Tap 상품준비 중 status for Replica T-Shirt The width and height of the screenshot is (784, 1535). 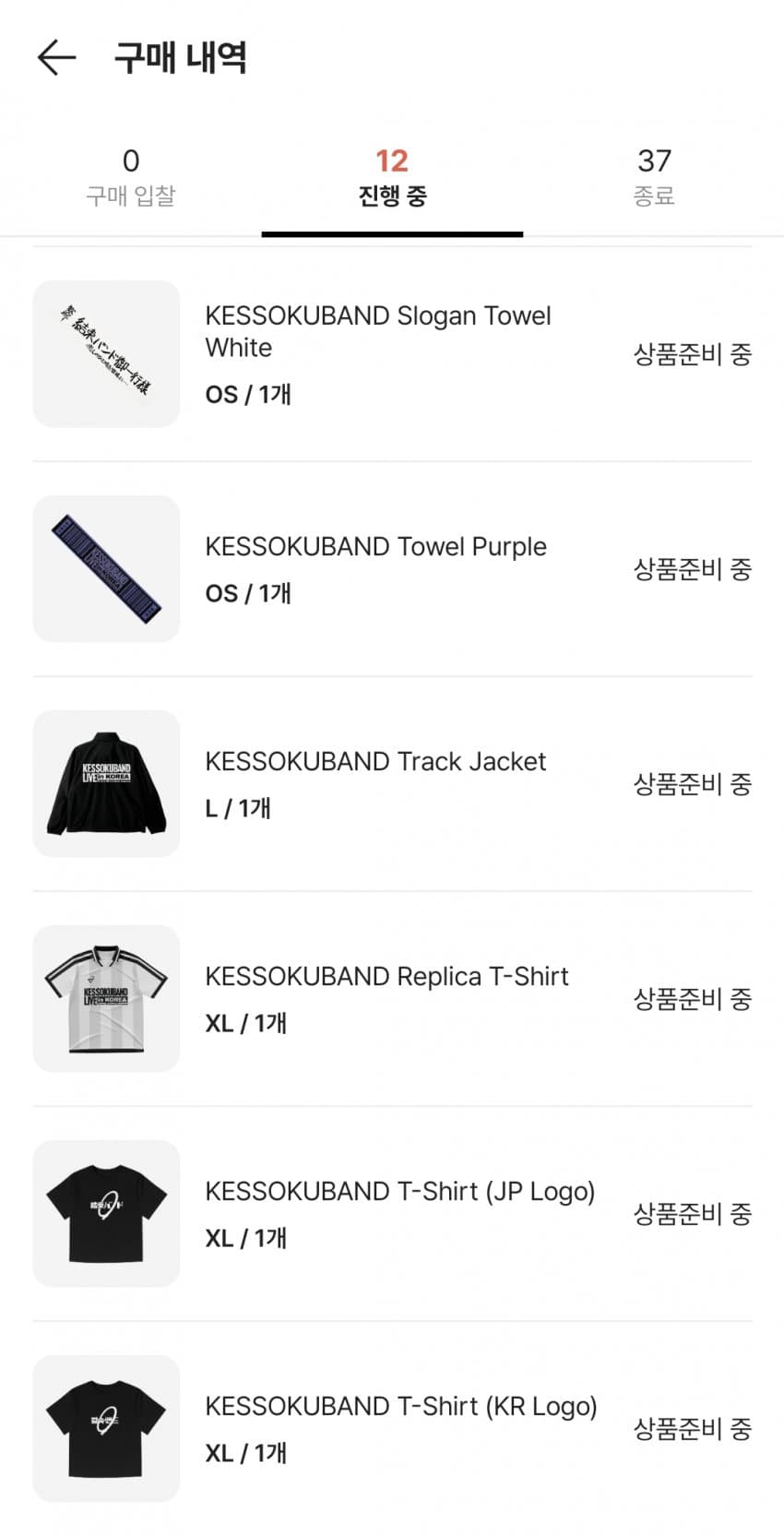692,999
